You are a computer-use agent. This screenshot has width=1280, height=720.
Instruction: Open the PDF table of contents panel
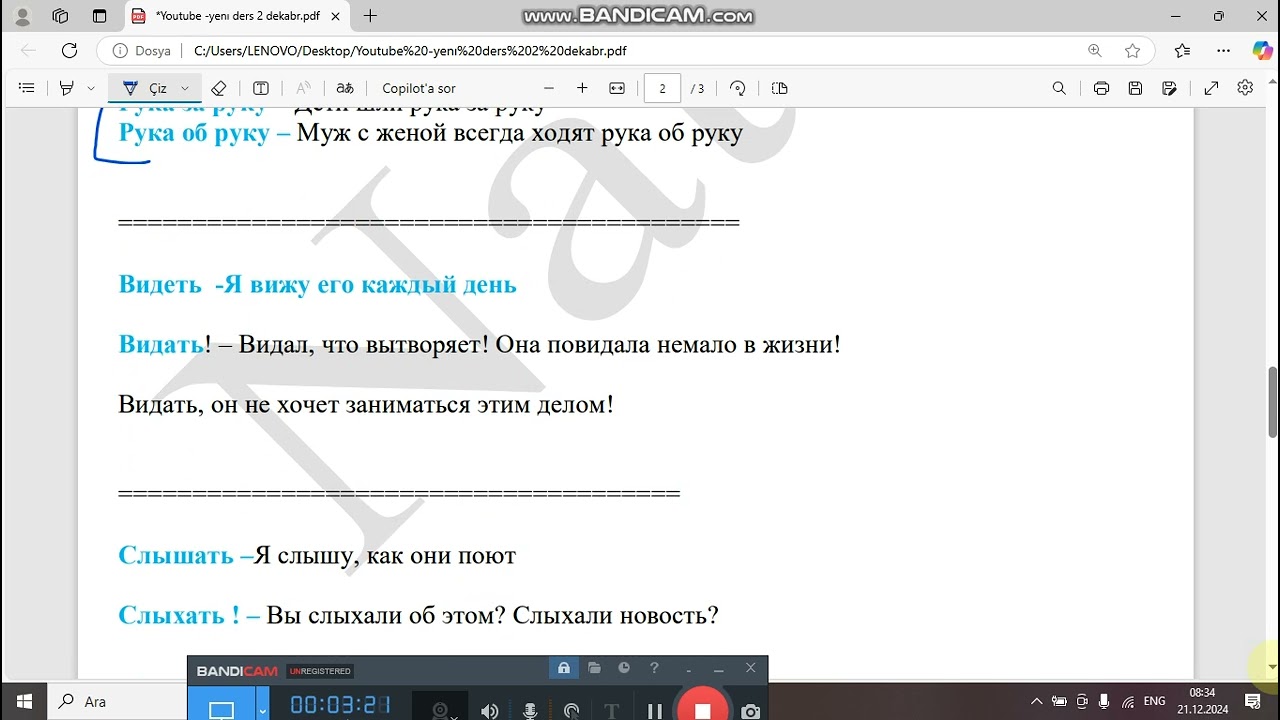tap(27, 88)
